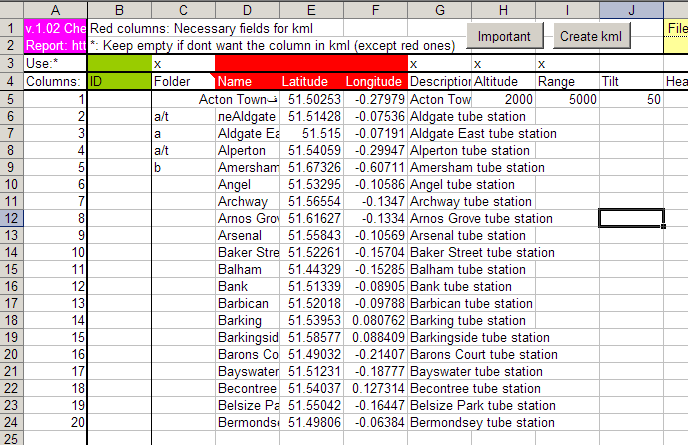Click 'Baker Street tube station' description cell
The image size is (688, 445).
pyautogui.click(x=482, y=252)
